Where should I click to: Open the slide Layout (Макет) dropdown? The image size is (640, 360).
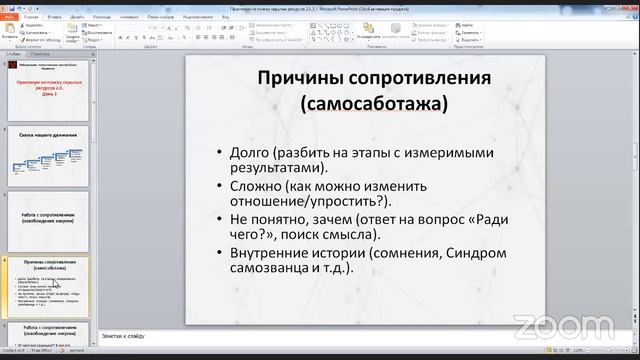(92, 25)
